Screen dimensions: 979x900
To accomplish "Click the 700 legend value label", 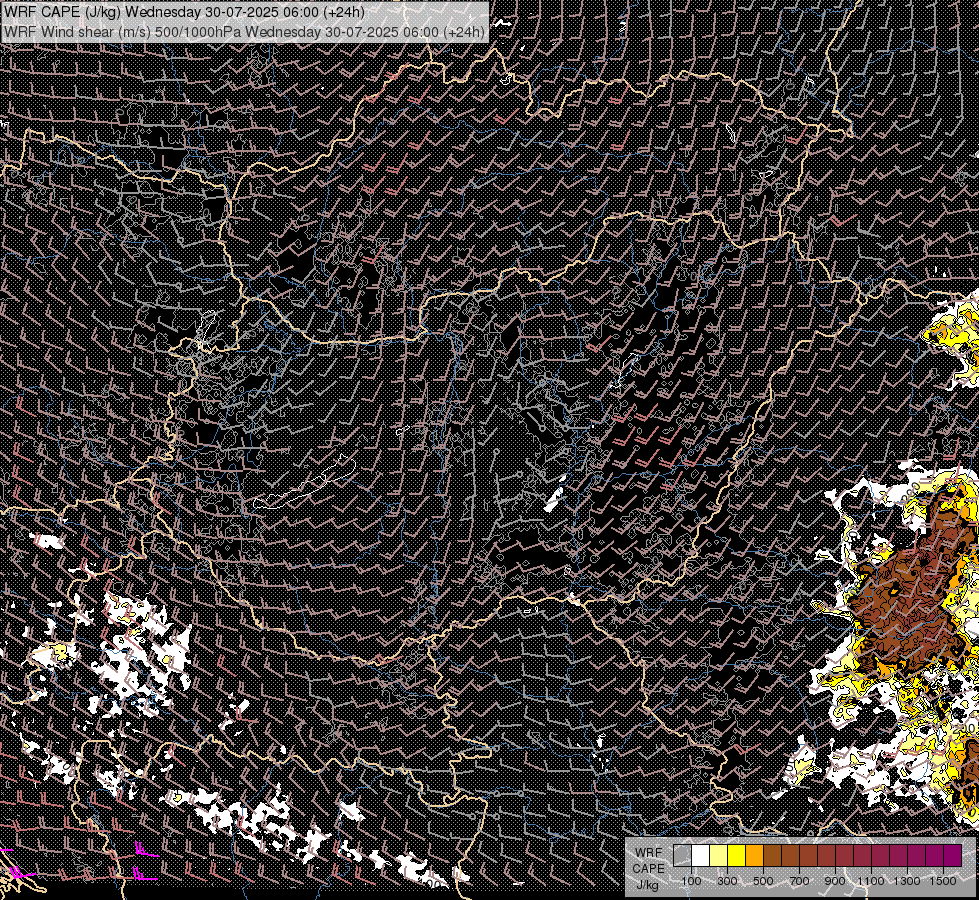I will click(x=799, y=881).
